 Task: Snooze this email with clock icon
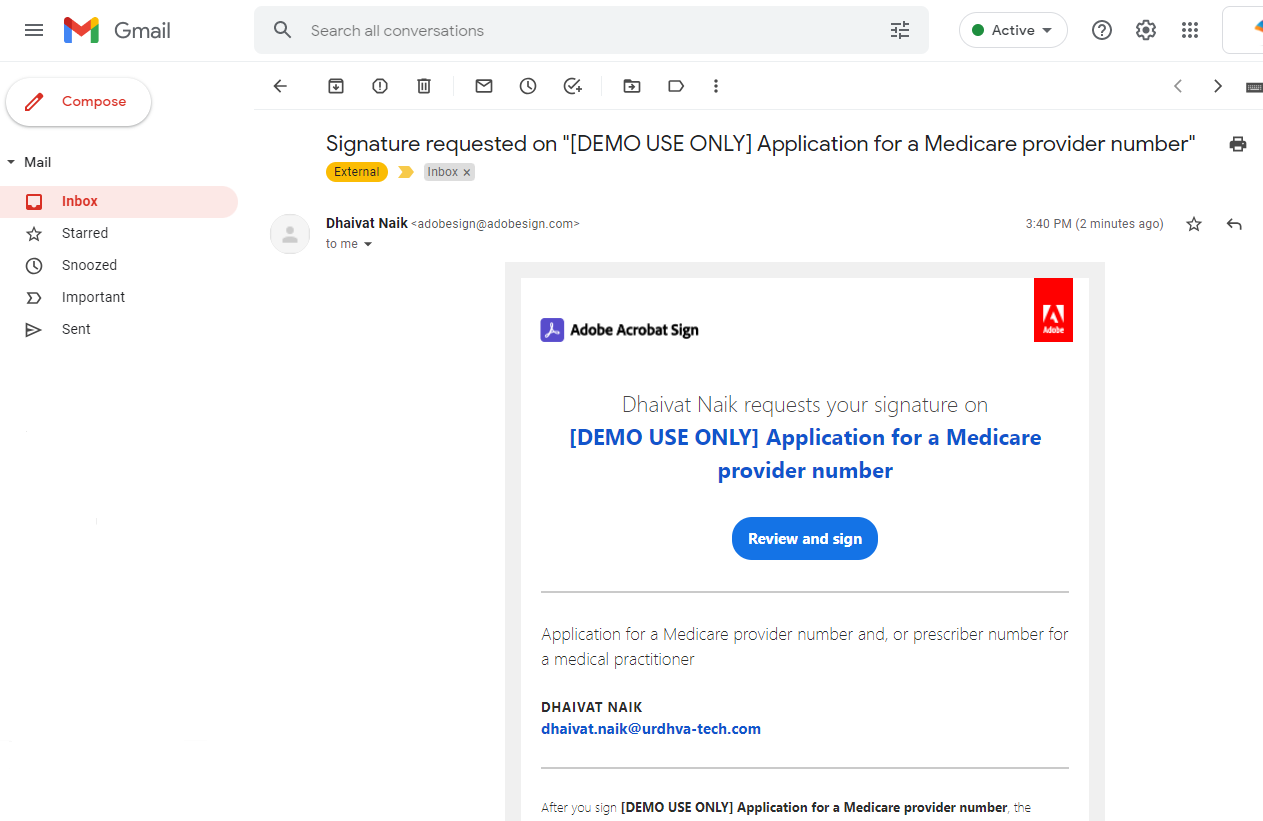pyautogui.click(x=528, y=86)
